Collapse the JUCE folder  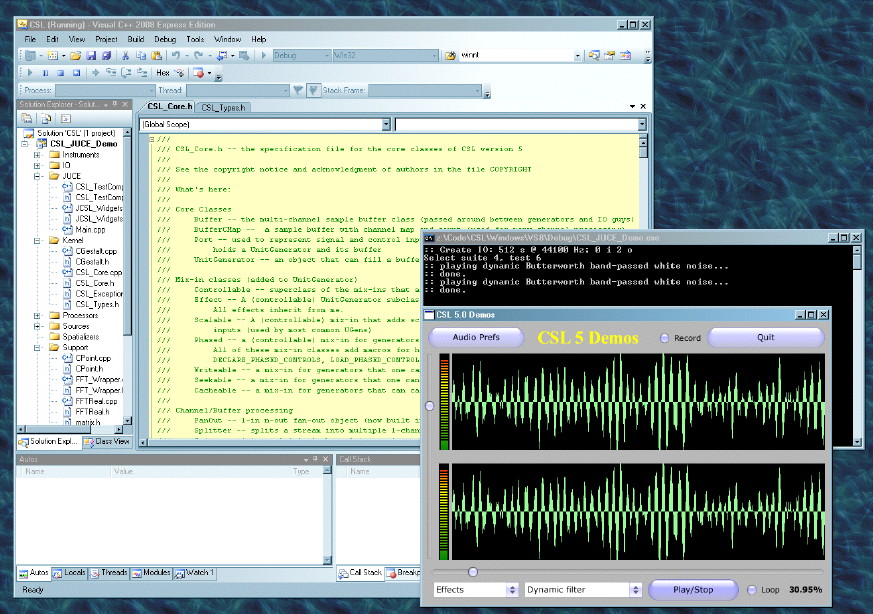point(37,176)
